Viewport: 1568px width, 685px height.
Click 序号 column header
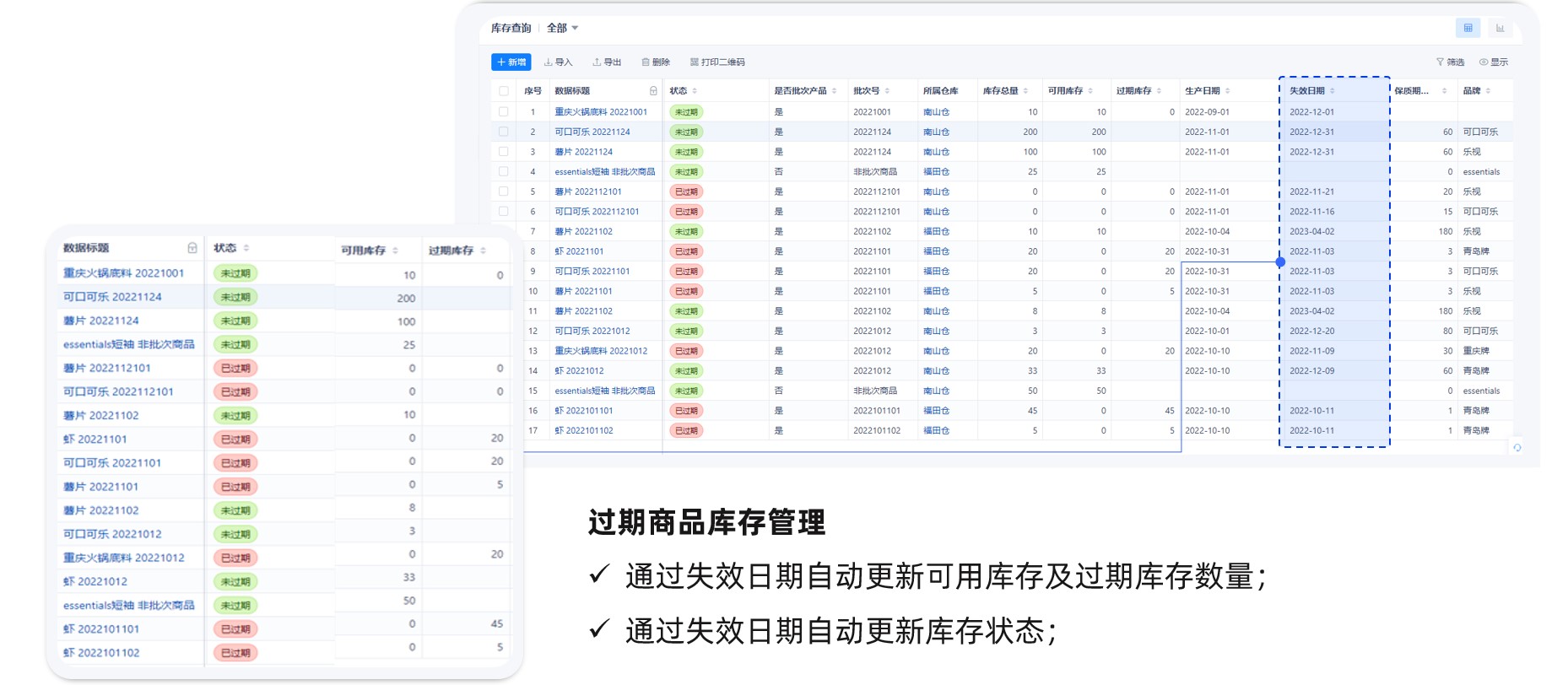533,91
